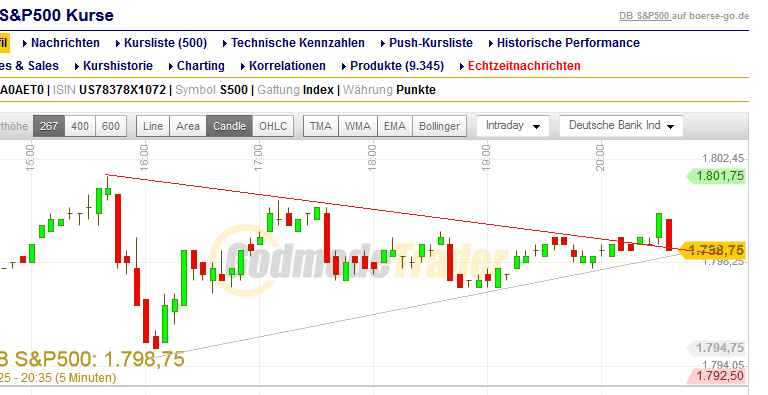
Task: Click the Symbol S500 text
Action: click(x=211, y=90)
